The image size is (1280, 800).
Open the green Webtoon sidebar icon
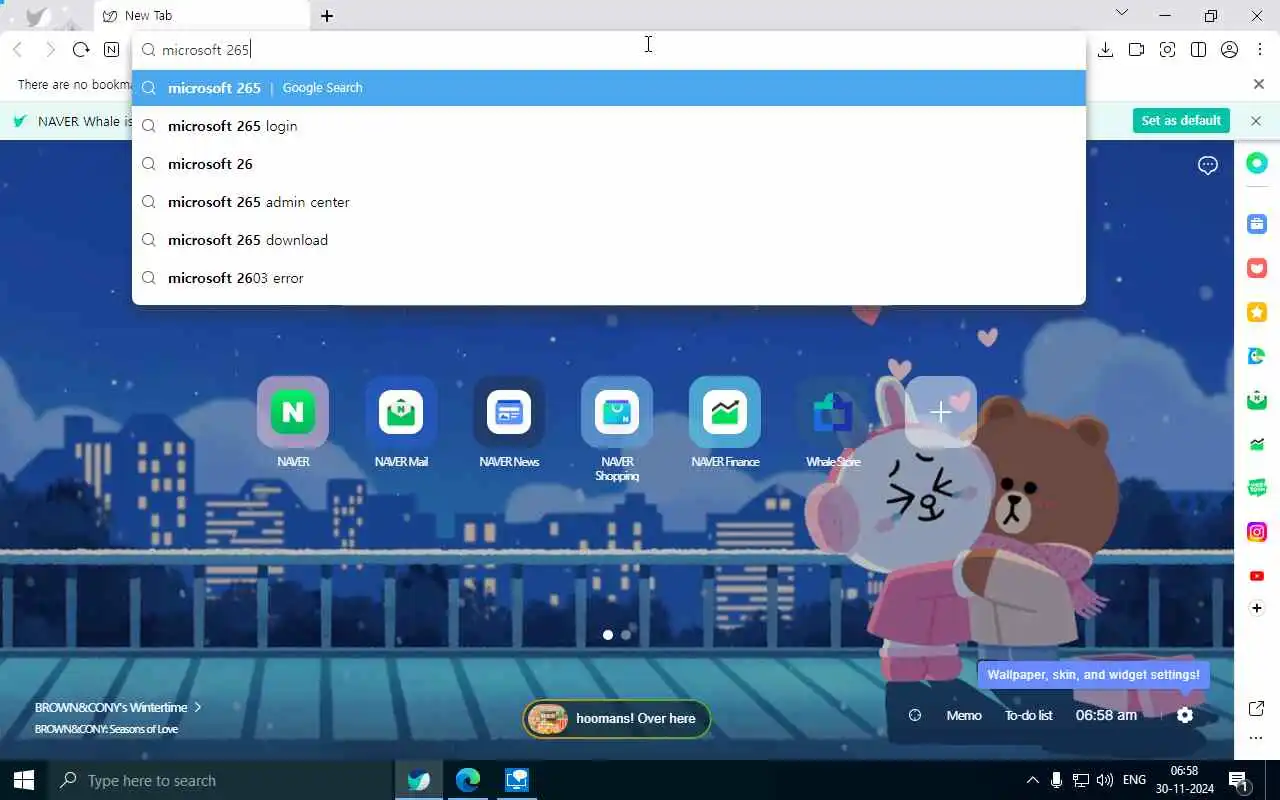coord(1257,488)
